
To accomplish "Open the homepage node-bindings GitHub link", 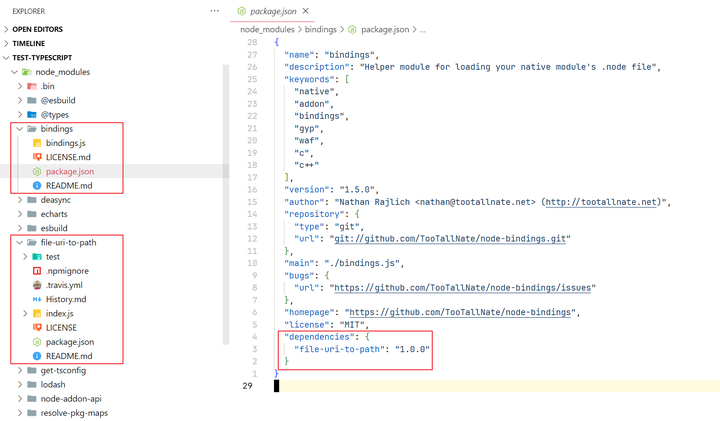I will click(460, 312).
